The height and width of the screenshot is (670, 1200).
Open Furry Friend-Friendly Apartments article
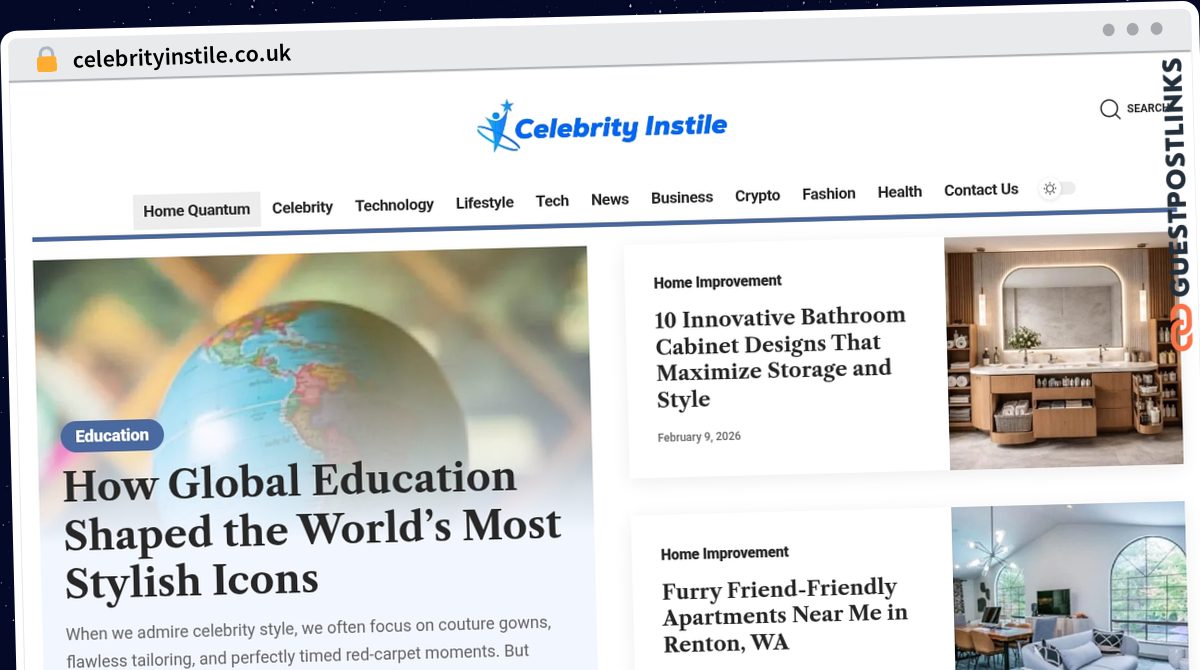[786, 616]
